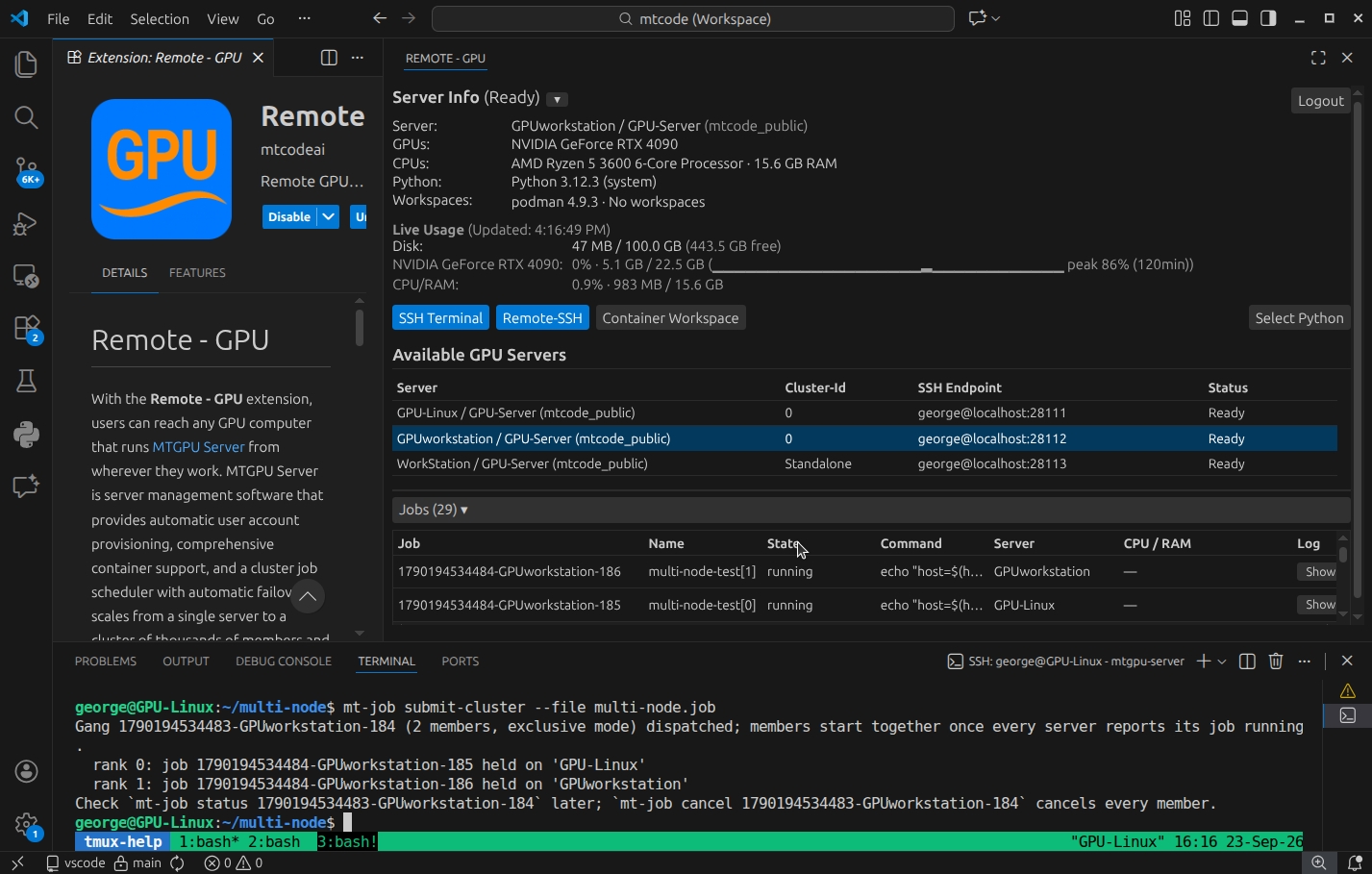
Task: Click the Container Workspace button
Action: tap(670, 318)
